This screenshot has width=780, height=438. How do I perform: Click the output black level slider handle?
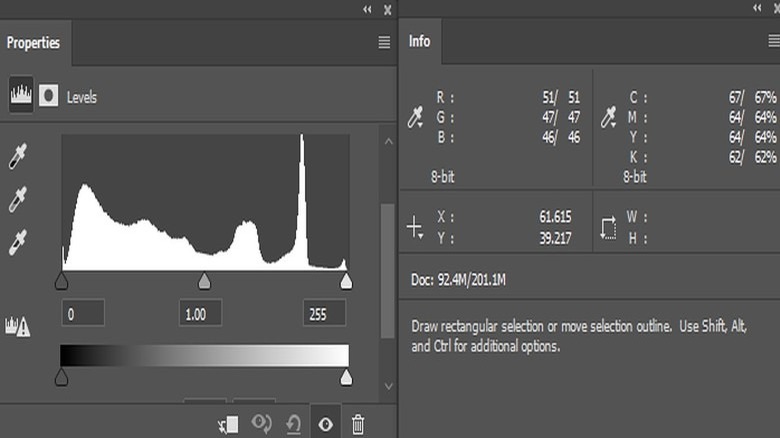[61, 377]
